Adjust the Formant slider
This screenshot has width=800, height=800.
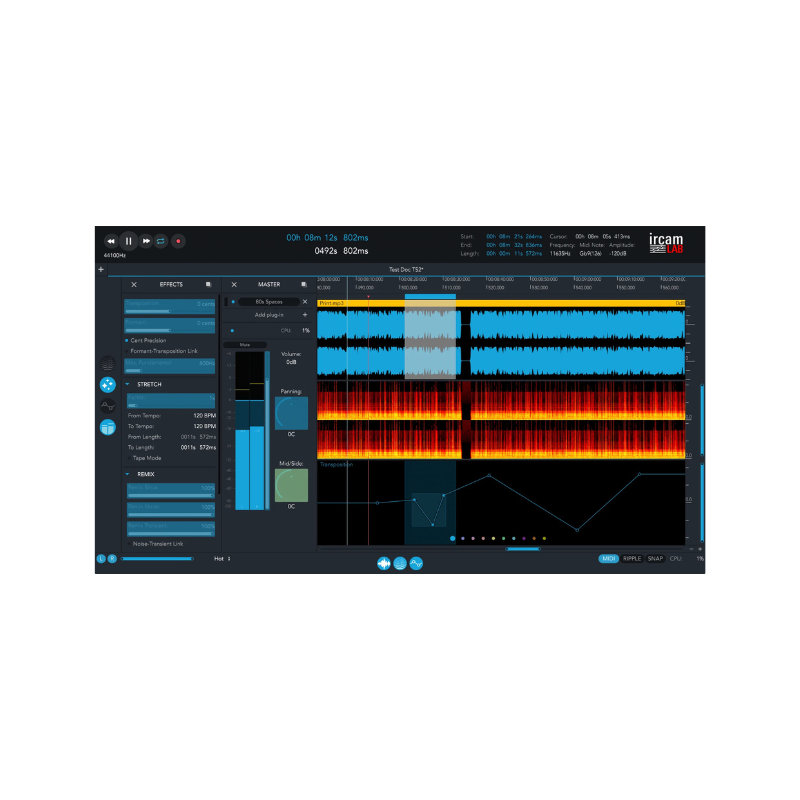[170, 326]
